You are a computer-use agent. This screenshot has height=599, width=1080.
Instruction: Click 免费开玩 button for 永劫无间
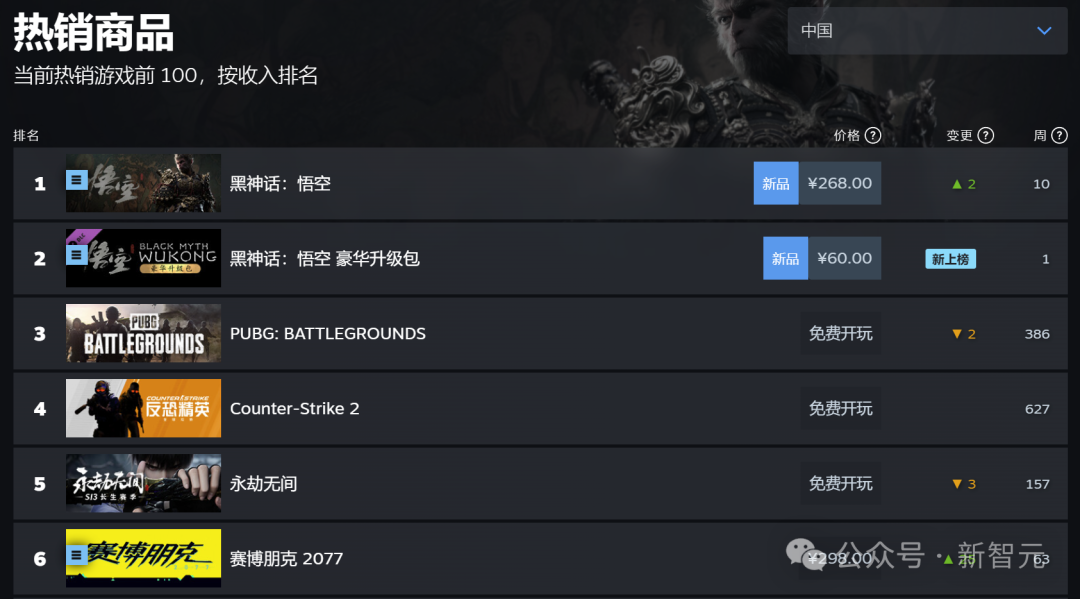click(840, 483)
